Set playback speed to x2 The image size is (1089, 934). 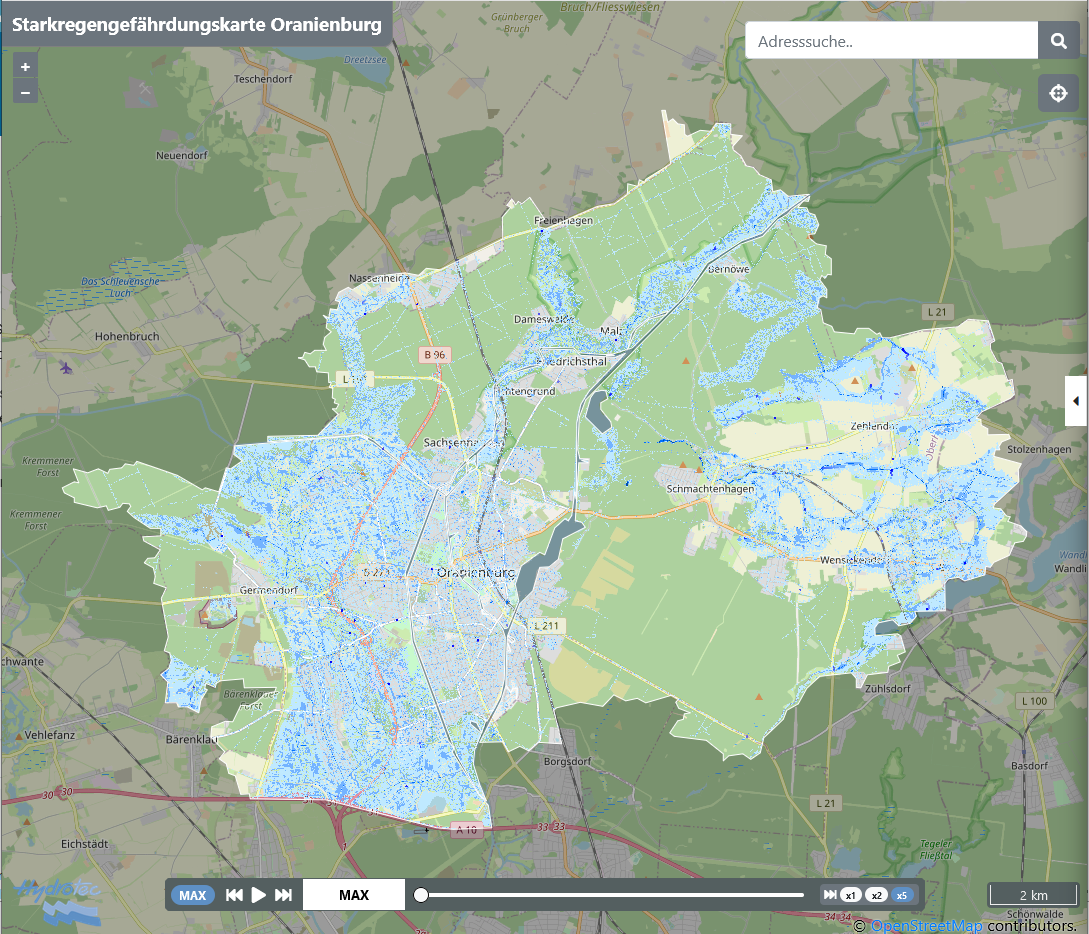876,895
